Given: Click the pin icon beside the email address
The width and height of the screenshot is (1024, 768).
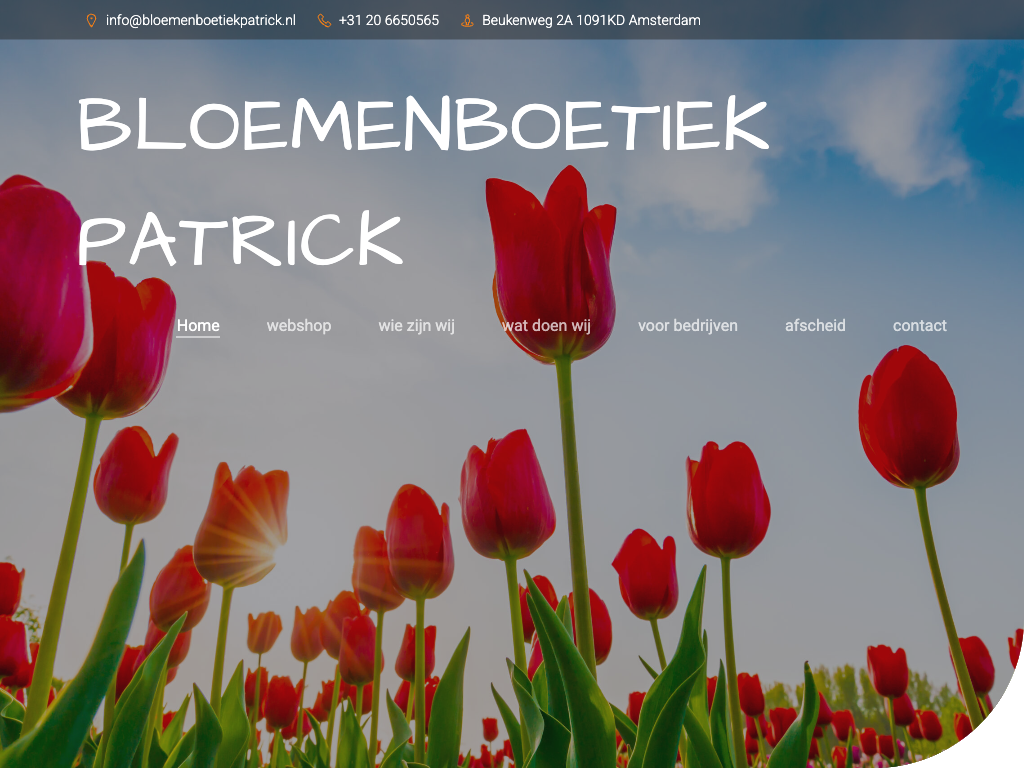Looking at the screenshot, I should [x=91, y=20].
